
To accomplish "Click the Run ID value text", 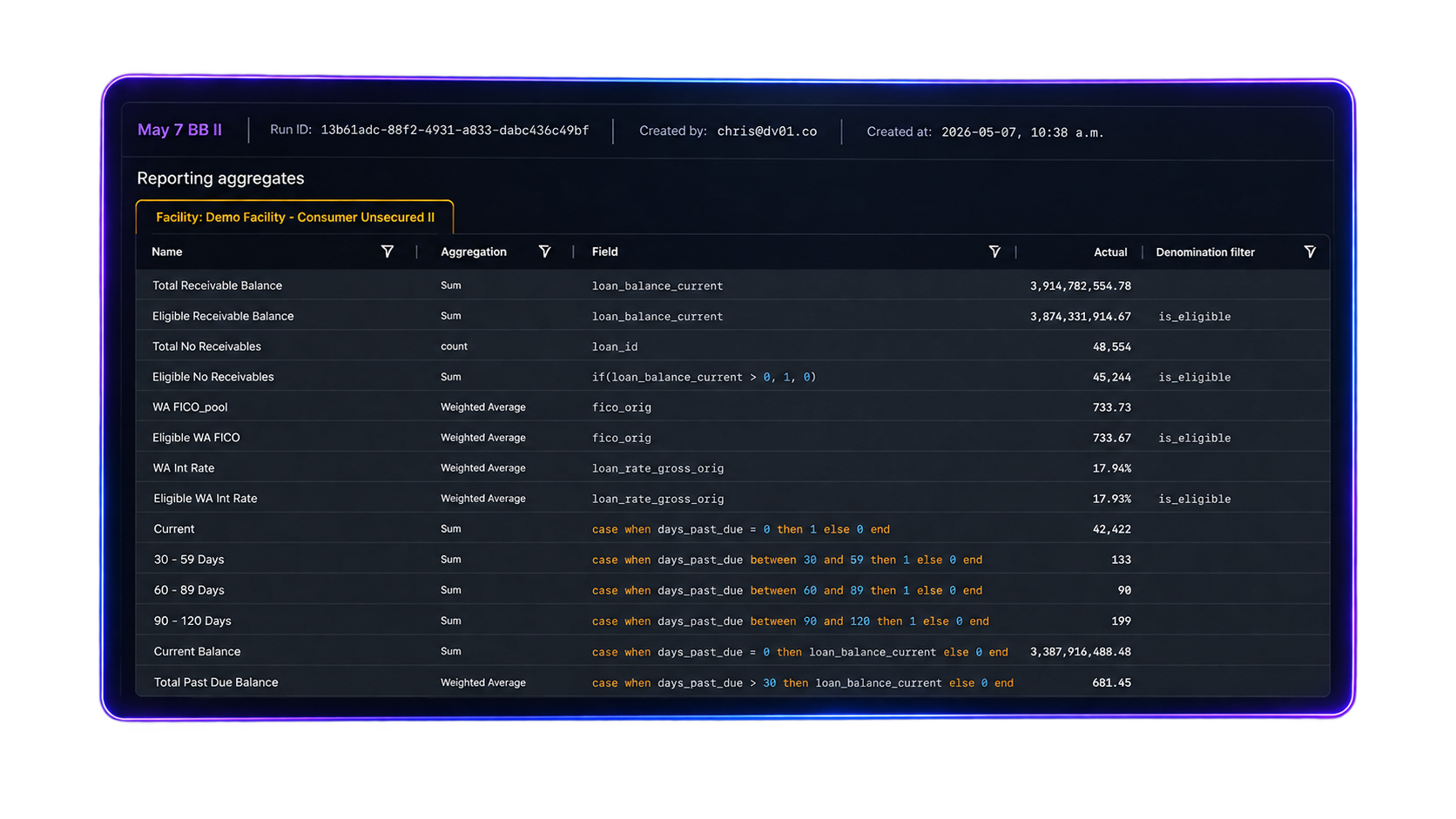I will [x=455, y=131].
